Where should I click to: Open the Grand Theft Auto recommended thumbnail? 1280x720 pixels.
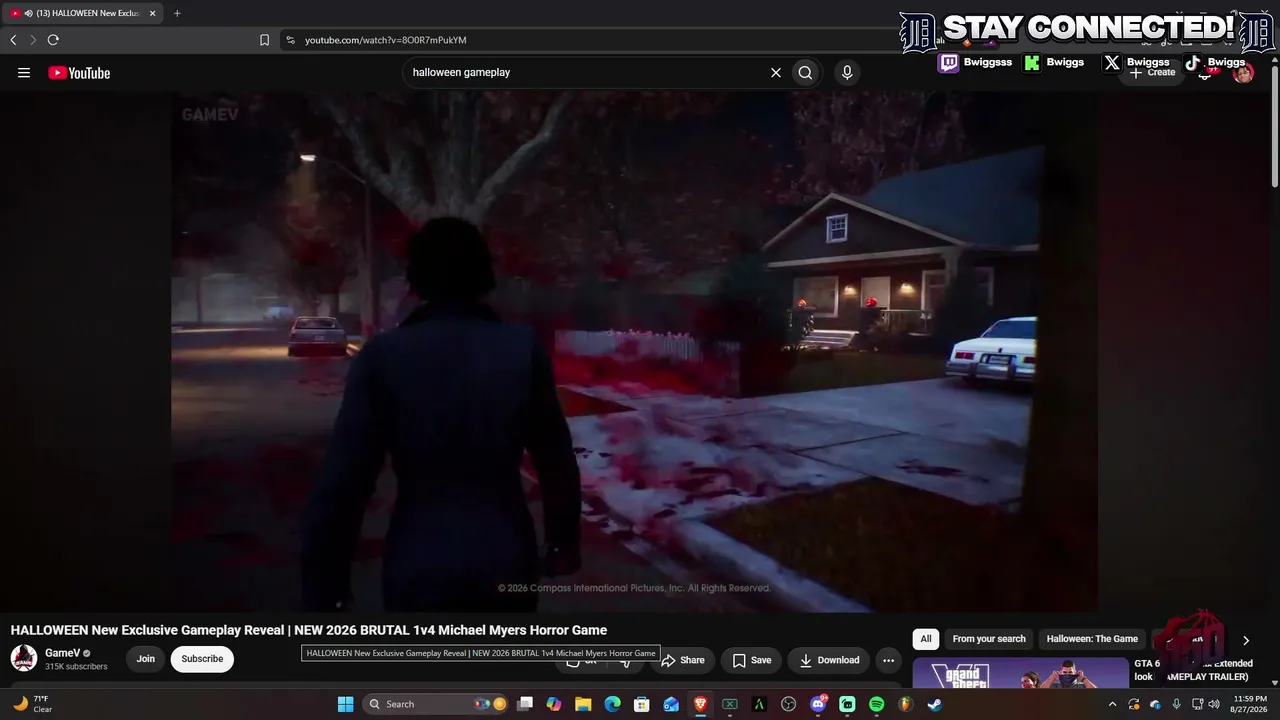[1020, 673]
